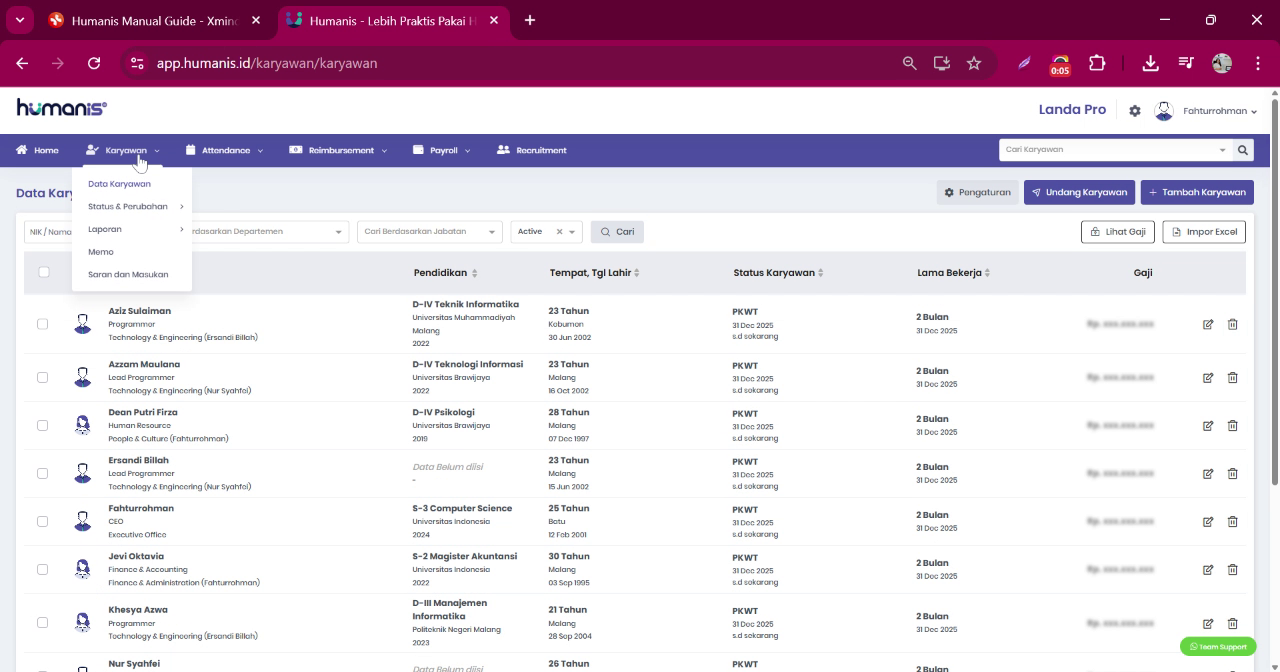Check the box for Jevi Oktavia

pos(42,569)
